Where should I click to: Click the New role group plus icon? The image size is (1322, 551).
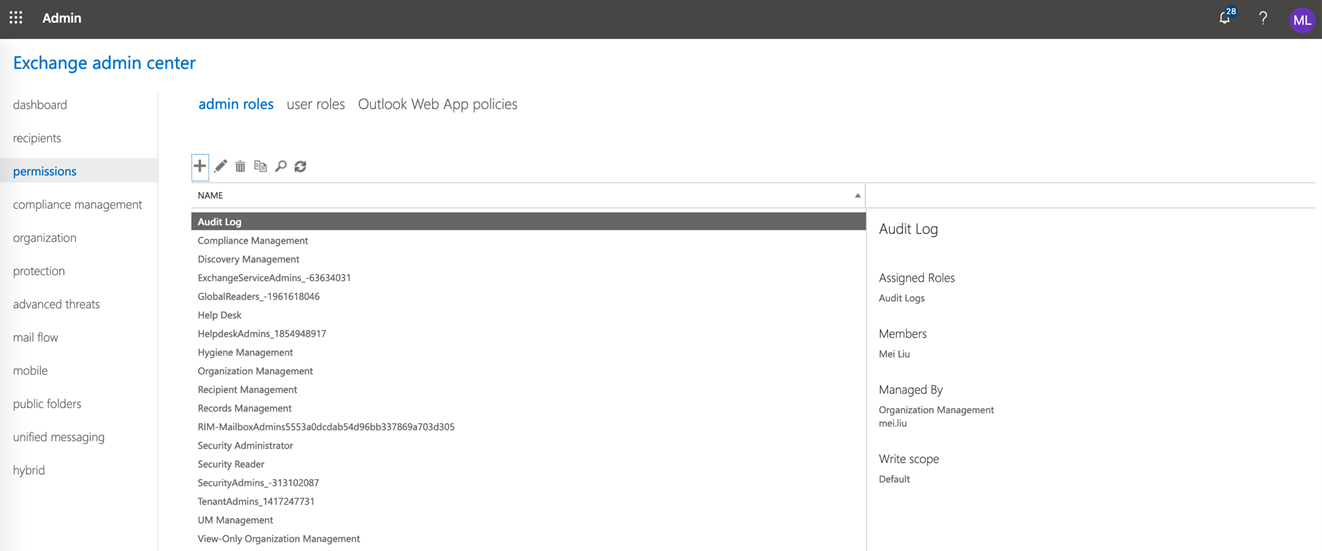tap(200, 166)
